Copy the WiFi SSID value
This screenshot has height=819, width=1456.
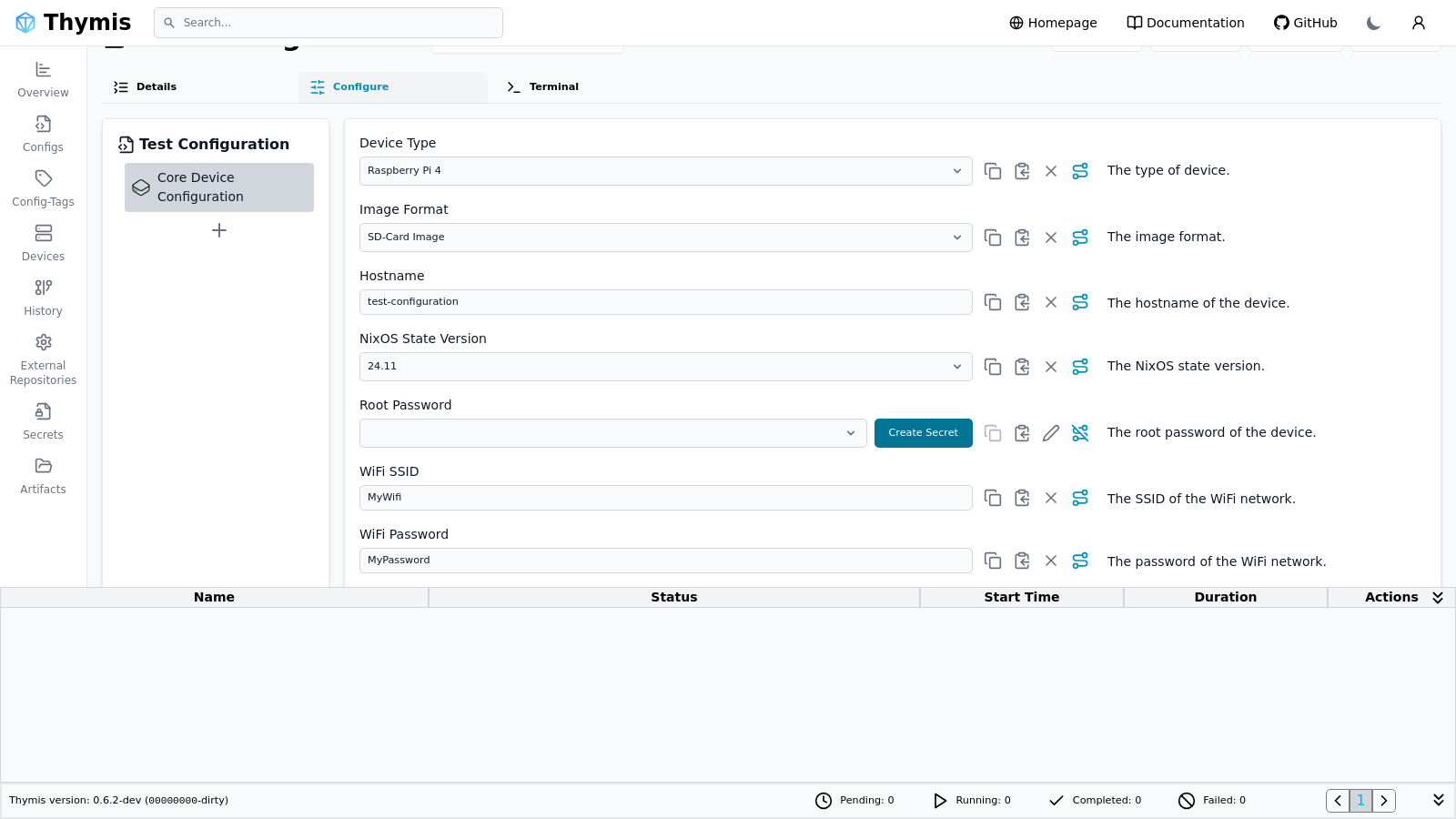pyautogui.click(x=993, y=498)
